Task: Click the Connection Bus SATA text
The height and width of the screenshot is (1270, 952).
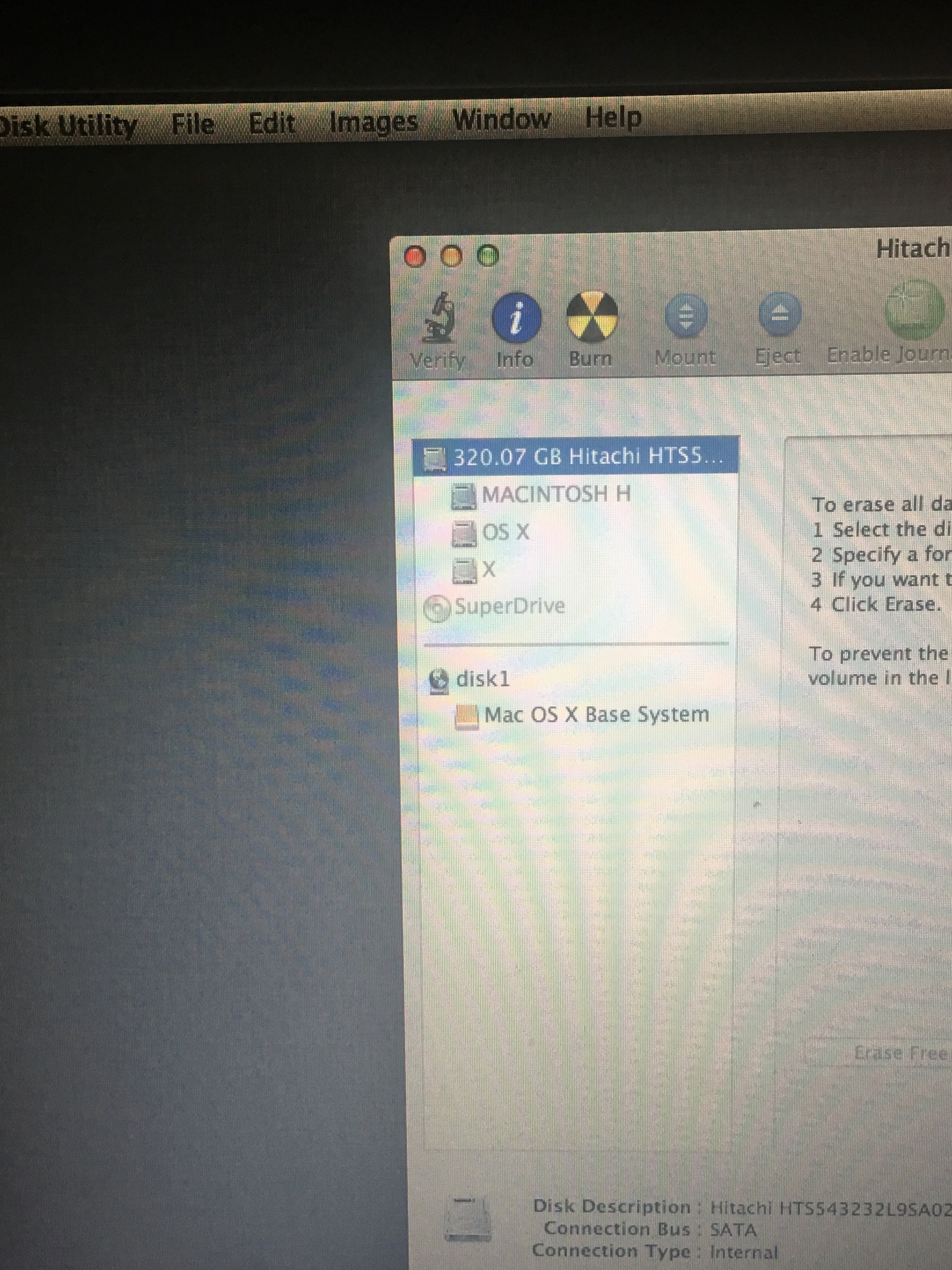Action: 734,1229
